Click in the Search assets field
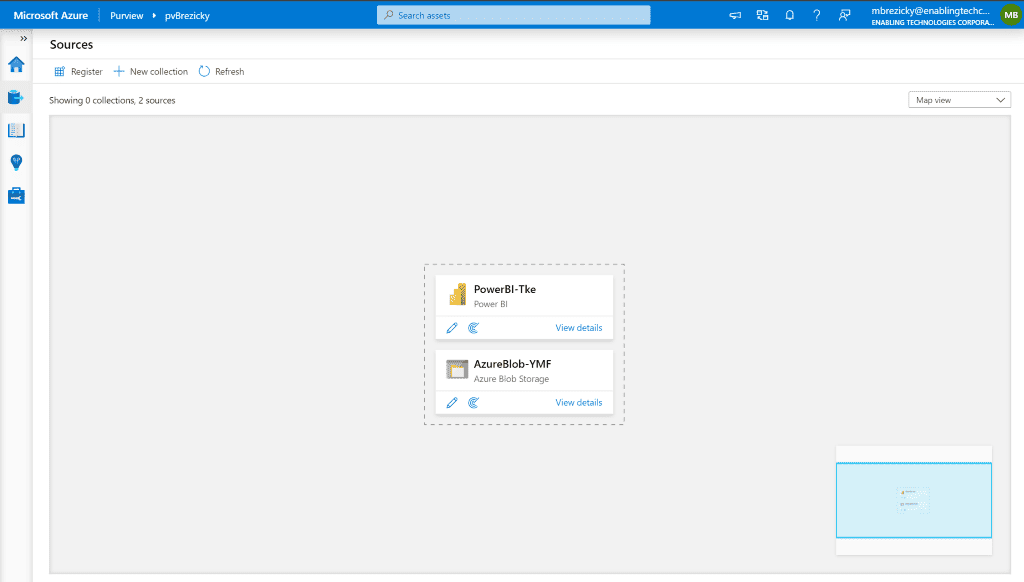This screenshot has height=582, width=1024. [x=513, y=15]
